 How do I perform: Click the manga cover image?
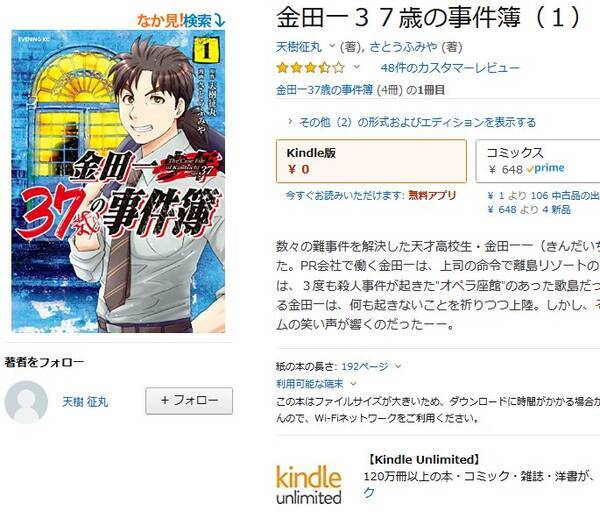[x=118, y=181]
